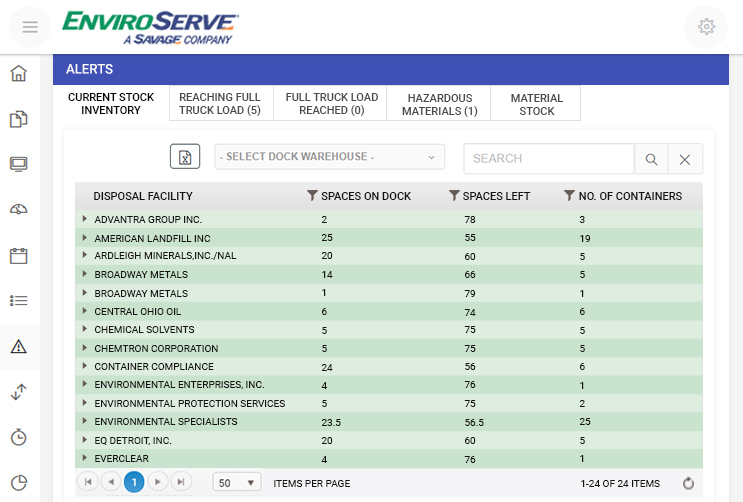Select Environmental Specialists 23.5 spaces cell
743x502 pixels.
[331, 422]
